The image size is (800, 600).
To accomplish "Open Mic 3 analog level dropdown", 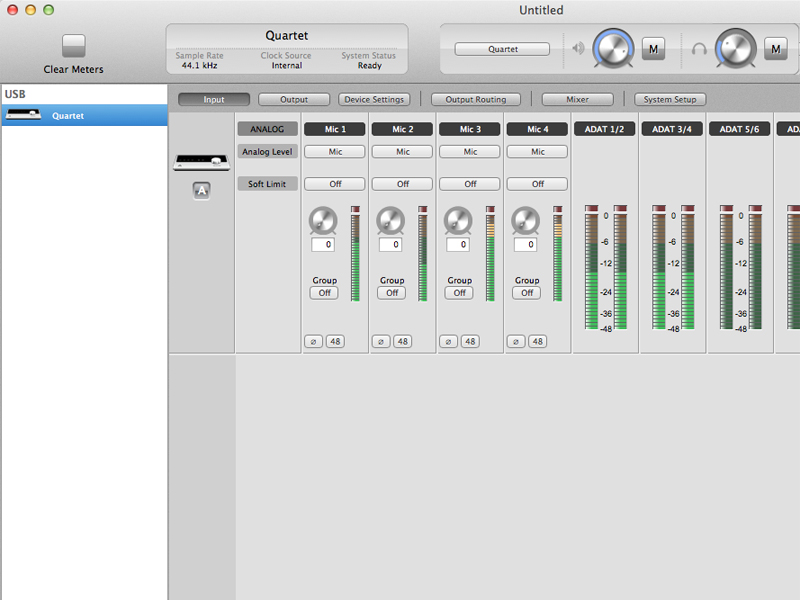I will tap(470, 152).
